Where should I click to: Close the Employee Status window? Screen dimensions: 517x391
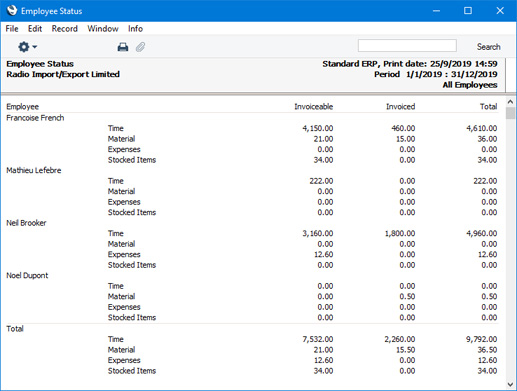click(x=500, y=11)
